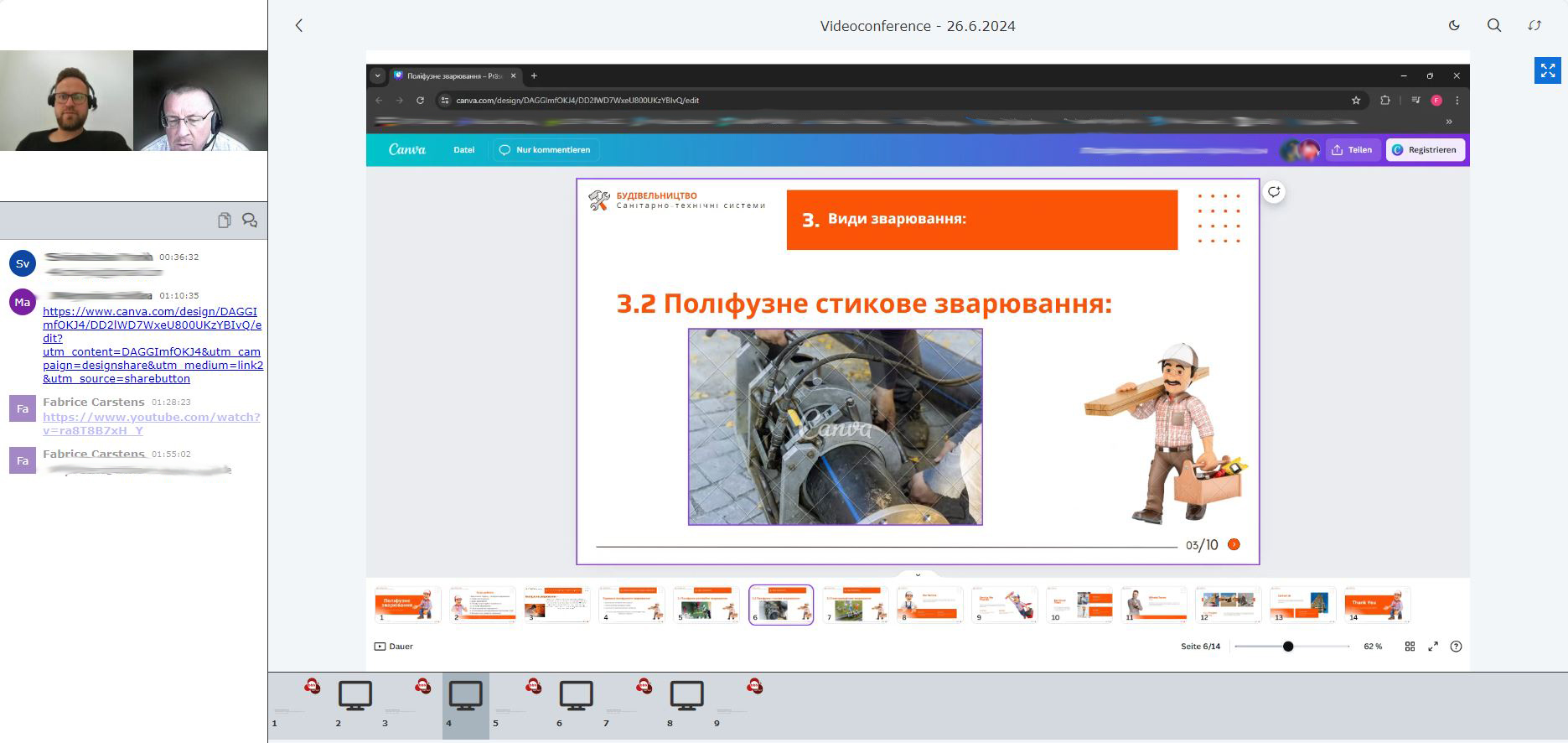
Task: Click the chat bubbles icon above messages
Action: click(250, 221)
